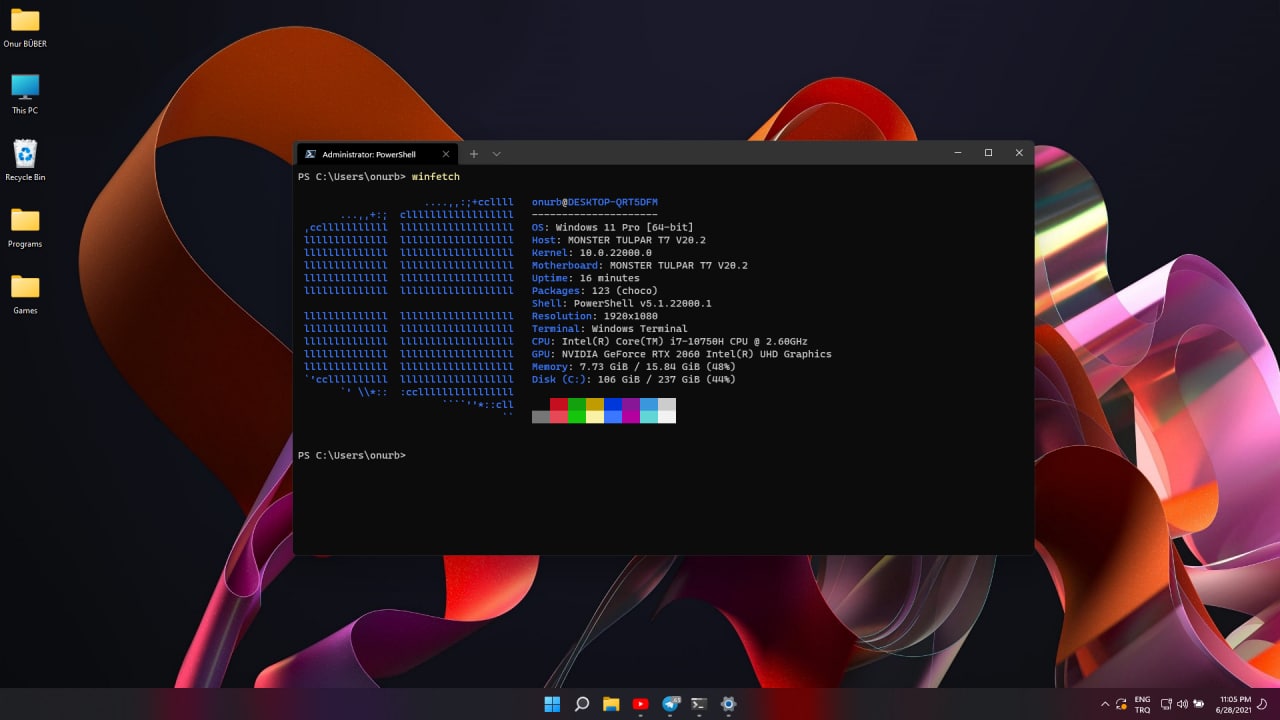The width and height of the screenshot is (1280, 720).
Task: Open network status tray icon
Action: click(x=1166, y=704)
